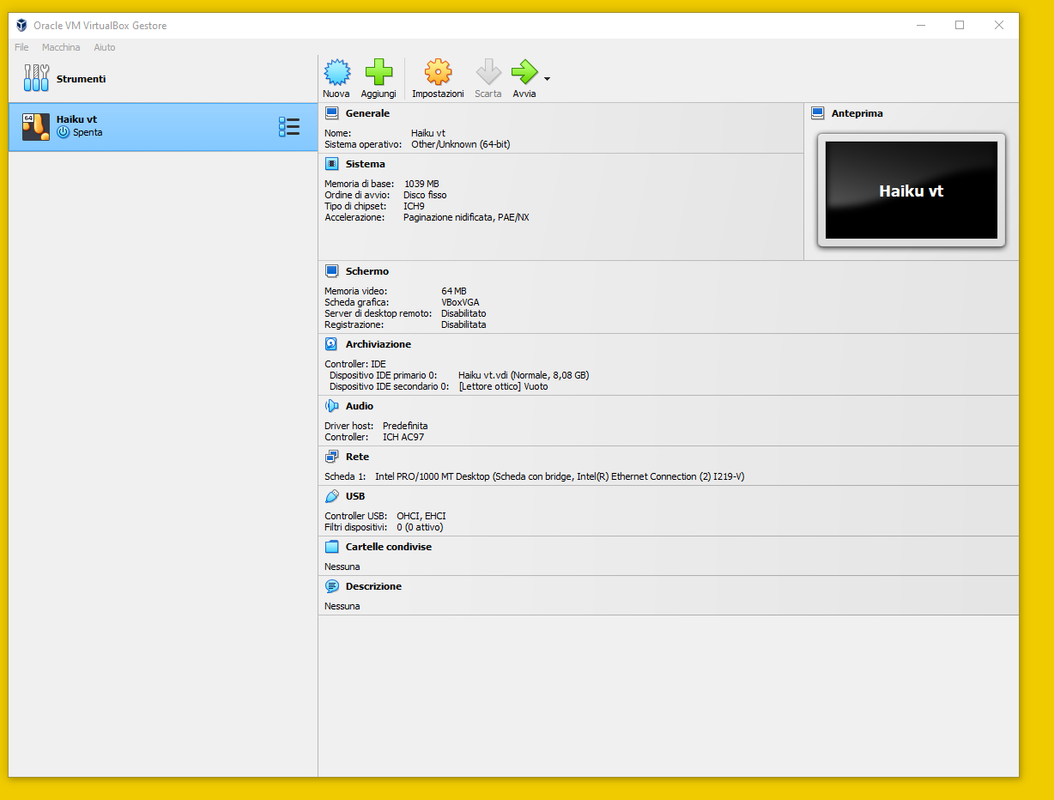Click the Generale section icon
This screenshot has height=800, width=1054.
(x=331, y=113)
